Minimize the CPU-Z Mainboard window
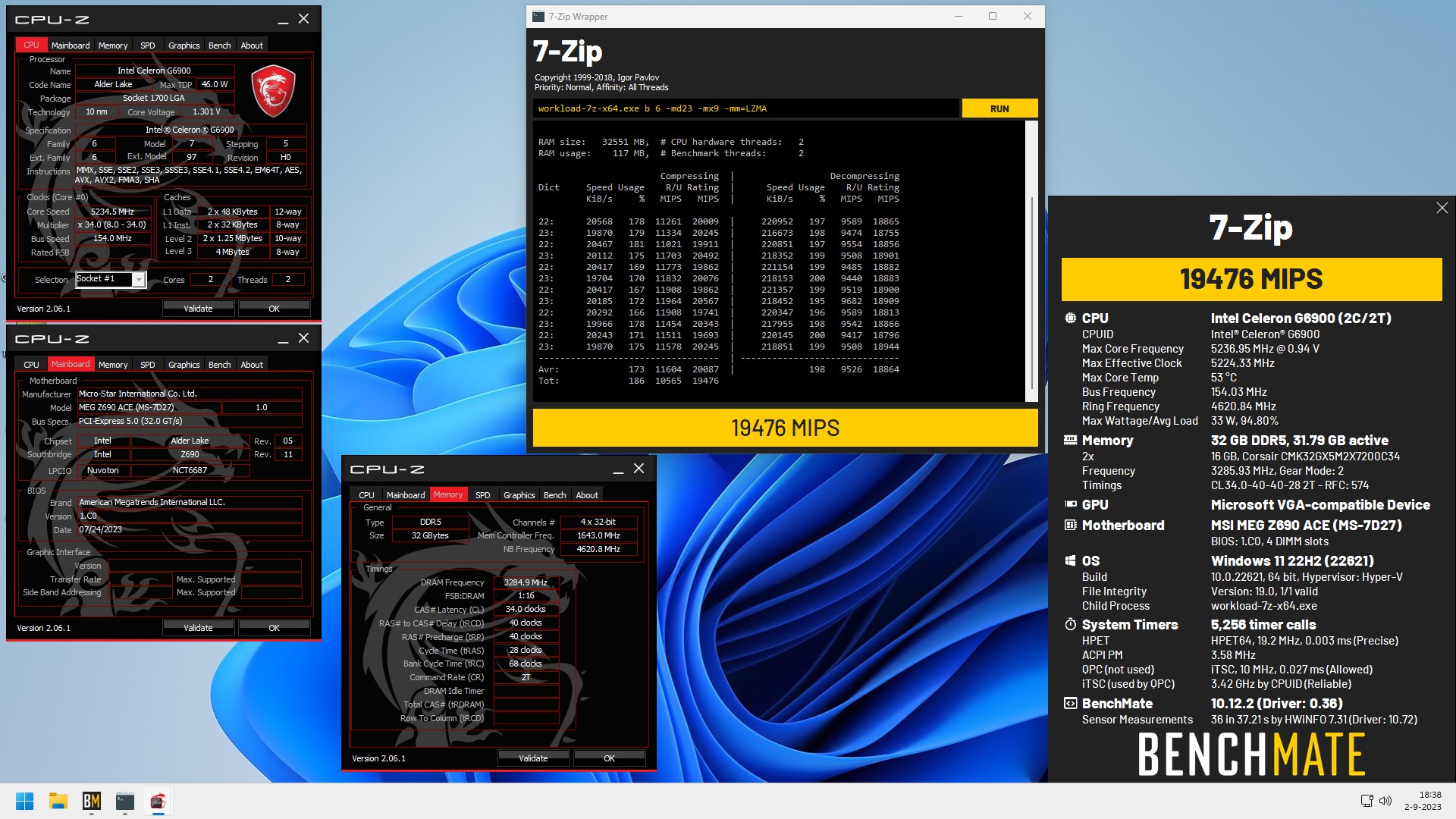Screen dimensions: 1456x819 (x=283, y=339)
